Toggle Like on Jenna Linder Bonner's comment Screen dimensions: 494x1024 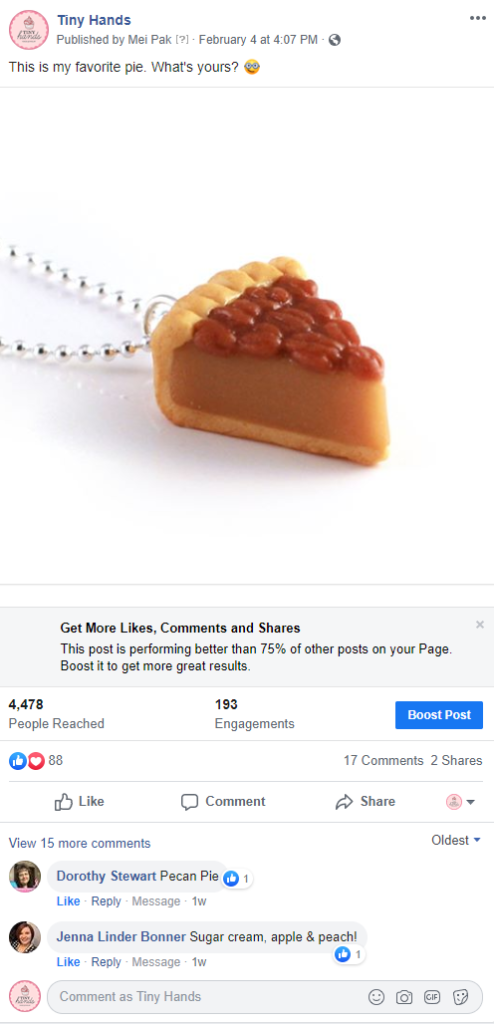point(68,962)
